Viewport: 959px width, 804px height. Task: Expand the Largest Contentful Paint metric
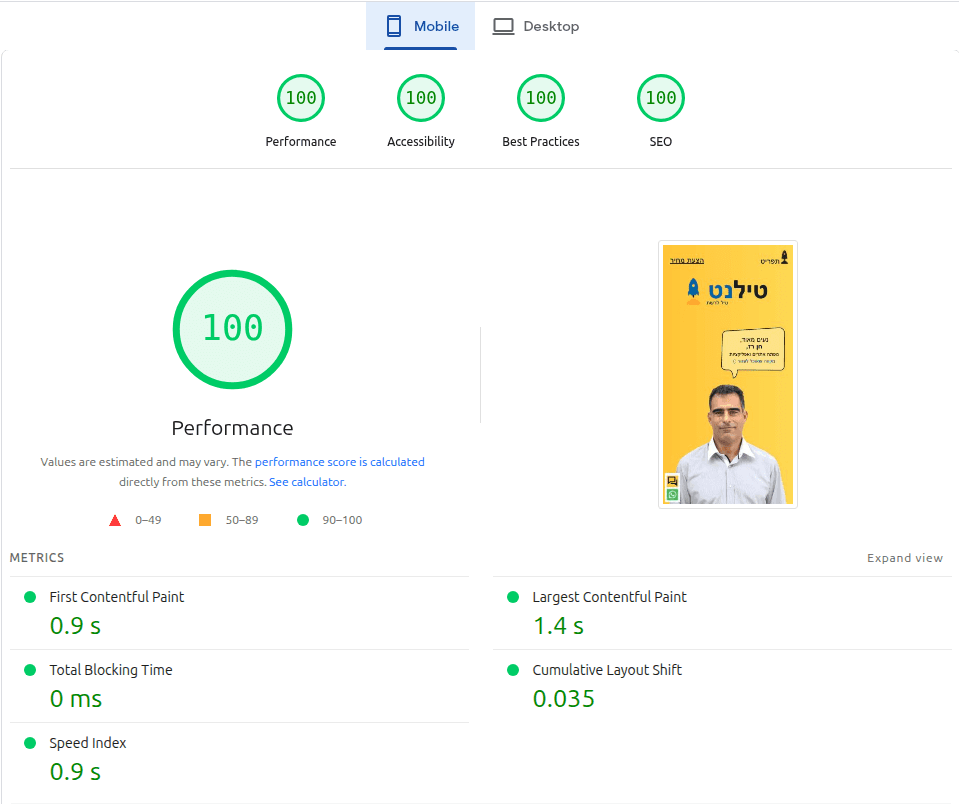pyautogui.click(x=722, y=613)
